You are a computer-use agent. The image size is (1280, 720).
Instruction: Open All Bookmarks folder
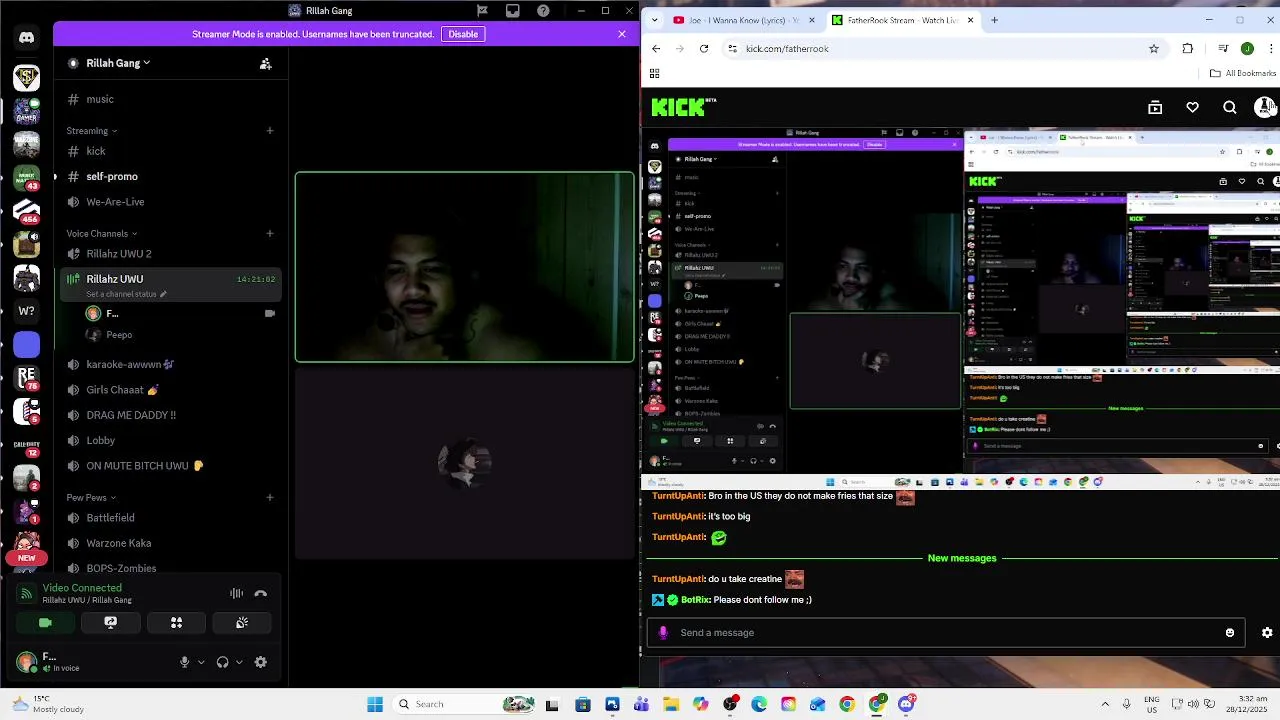[1243, 73]
